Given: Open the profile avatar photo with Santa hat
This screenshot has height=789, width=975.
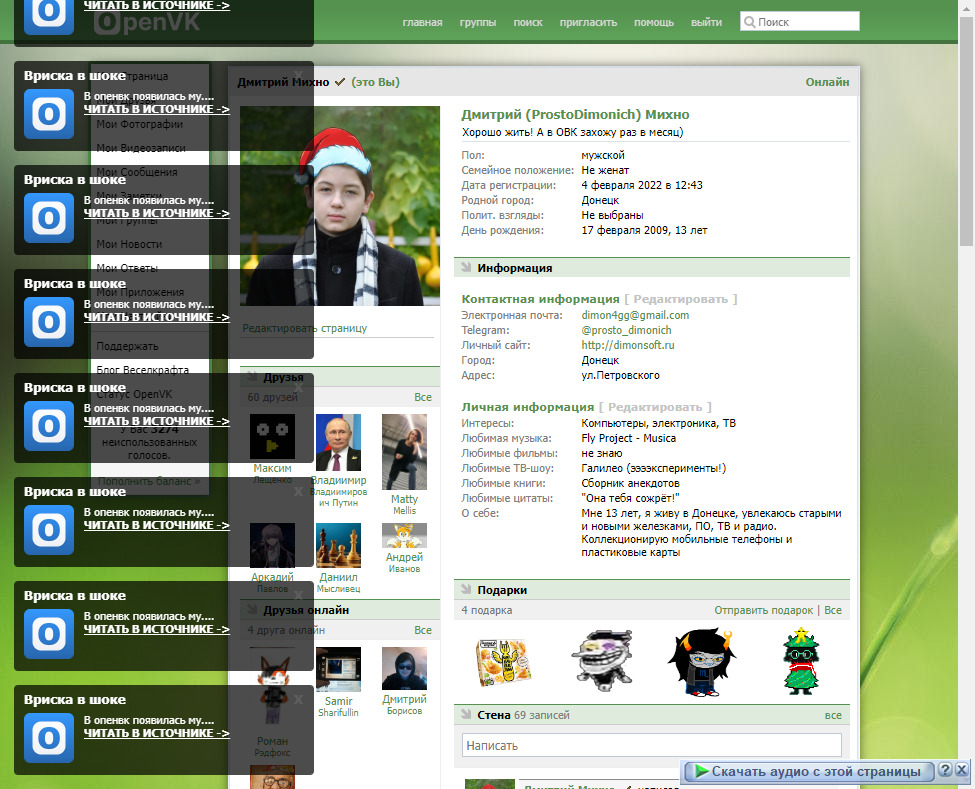Looking at the screenshot, I should (340, 206).
